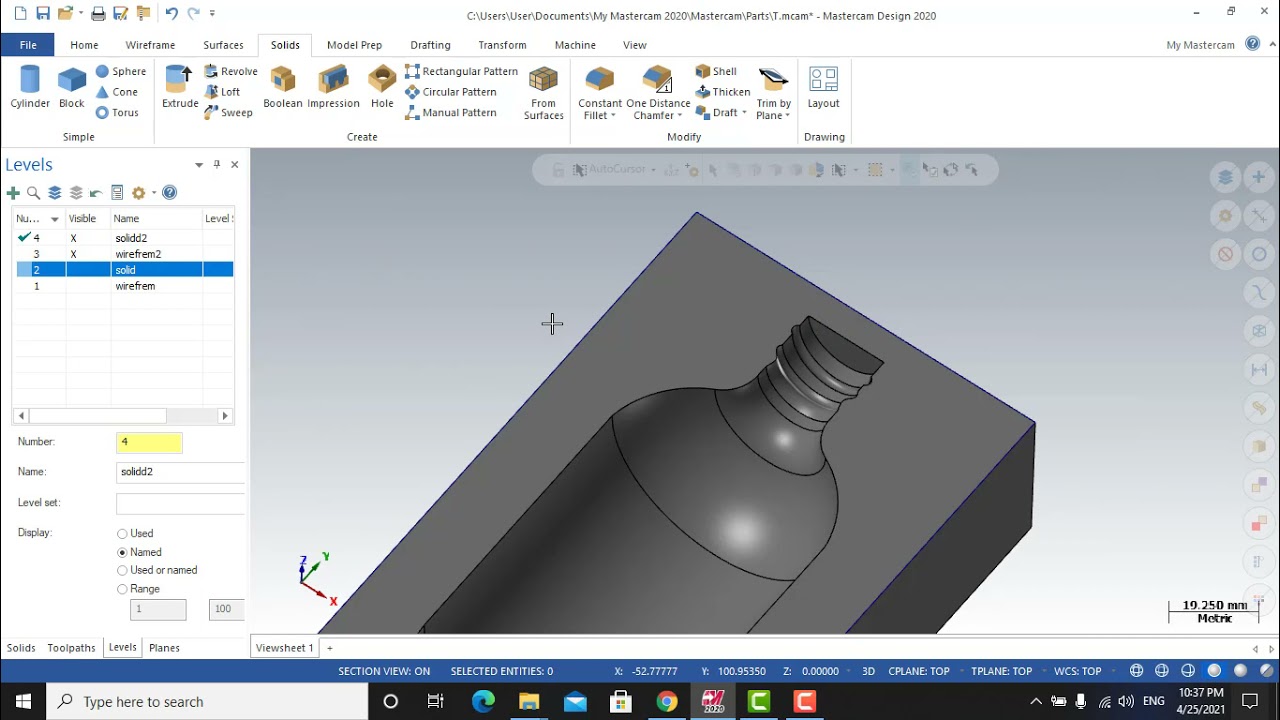Click the Extrude solid tool
Viewport: 1280px width, 720px height.
pyautogui.click(x=180, y=87)
